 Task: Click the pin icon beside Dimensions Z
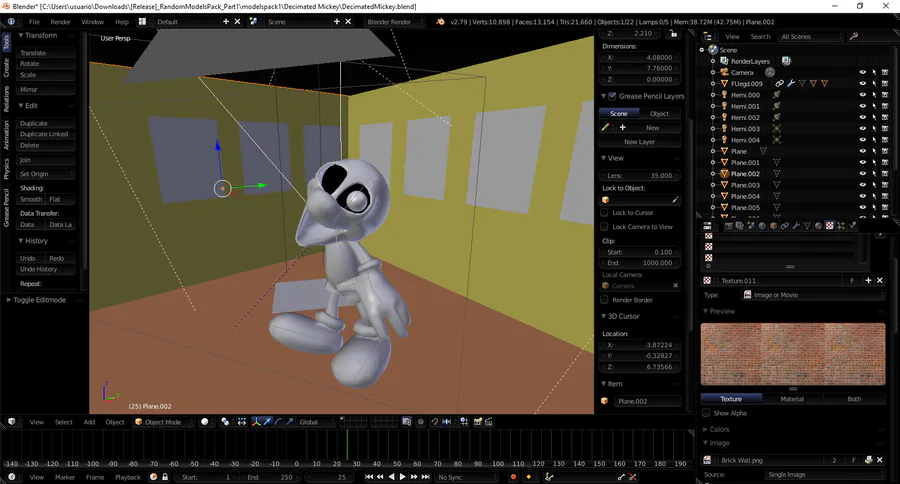(673, 34)
